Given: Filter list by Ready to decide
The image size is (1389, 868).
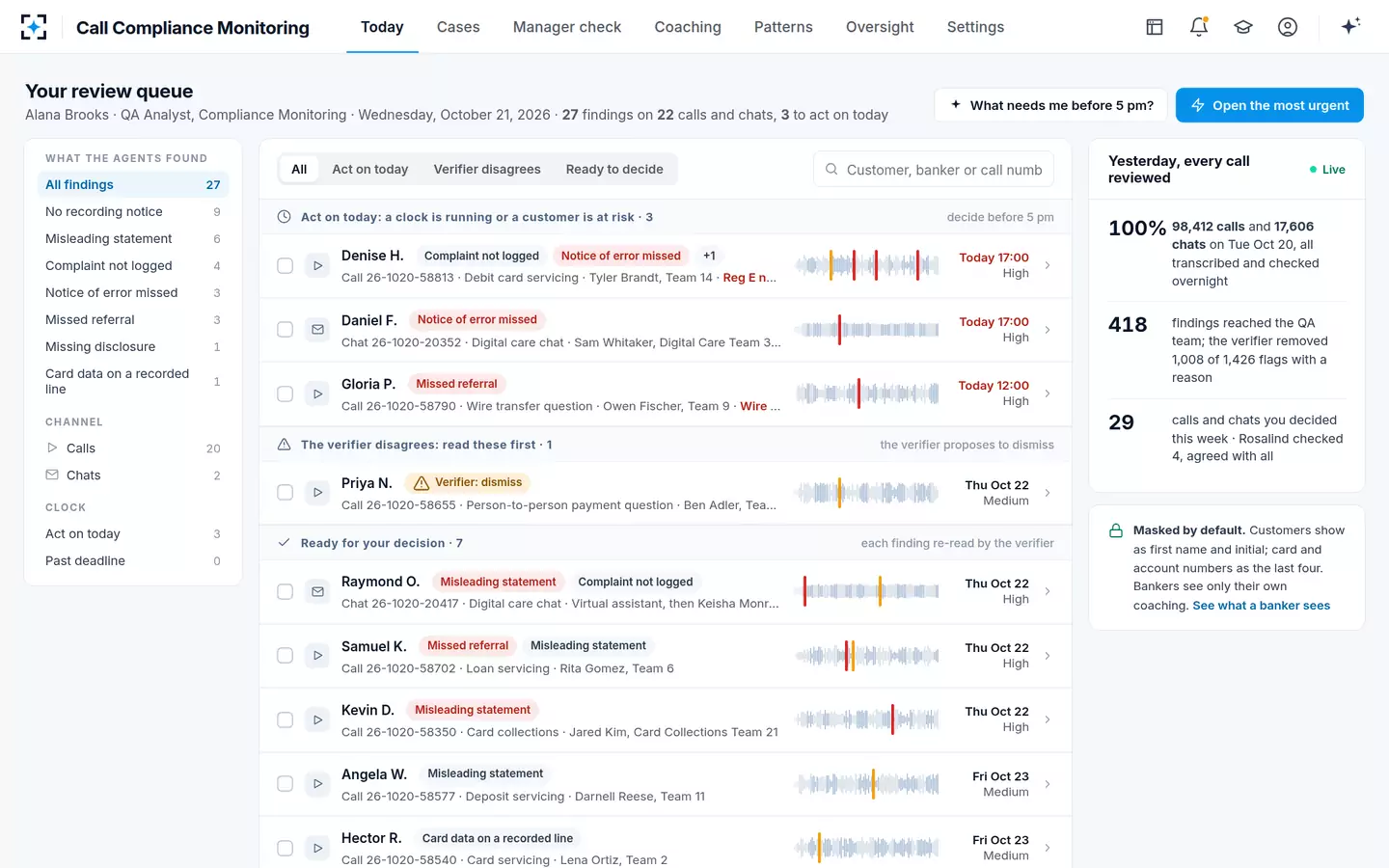Looking at the screenshot, I should tap(614, 170).
